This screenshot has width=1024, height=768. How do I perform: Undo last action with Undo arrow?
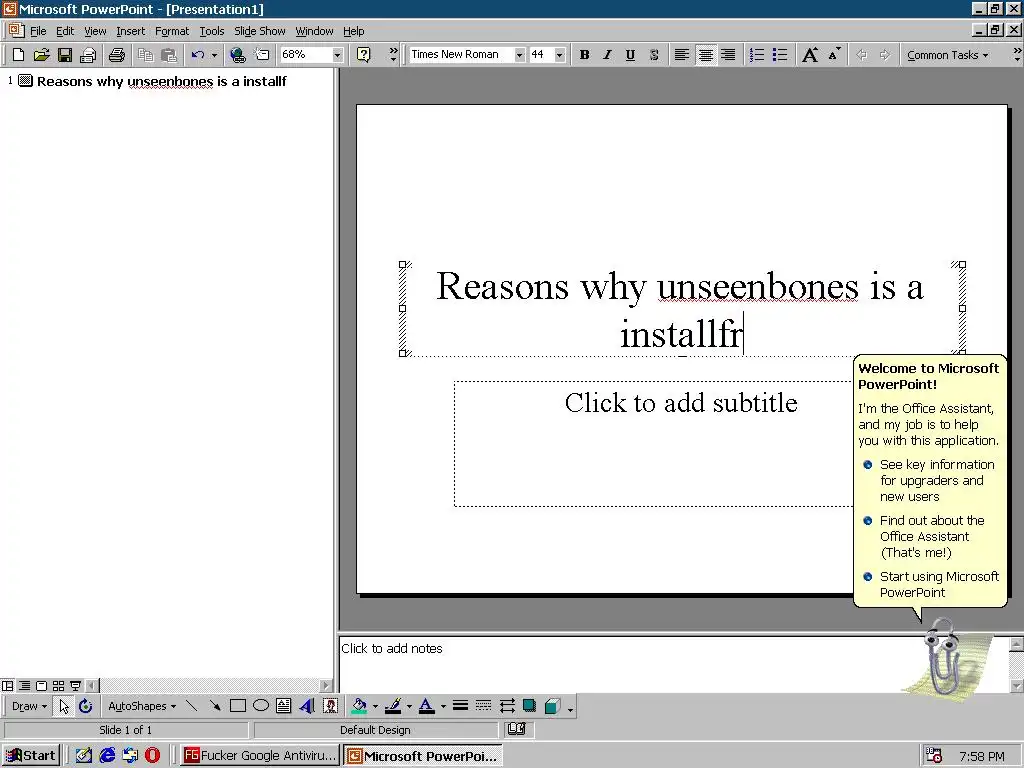[197, 55]
